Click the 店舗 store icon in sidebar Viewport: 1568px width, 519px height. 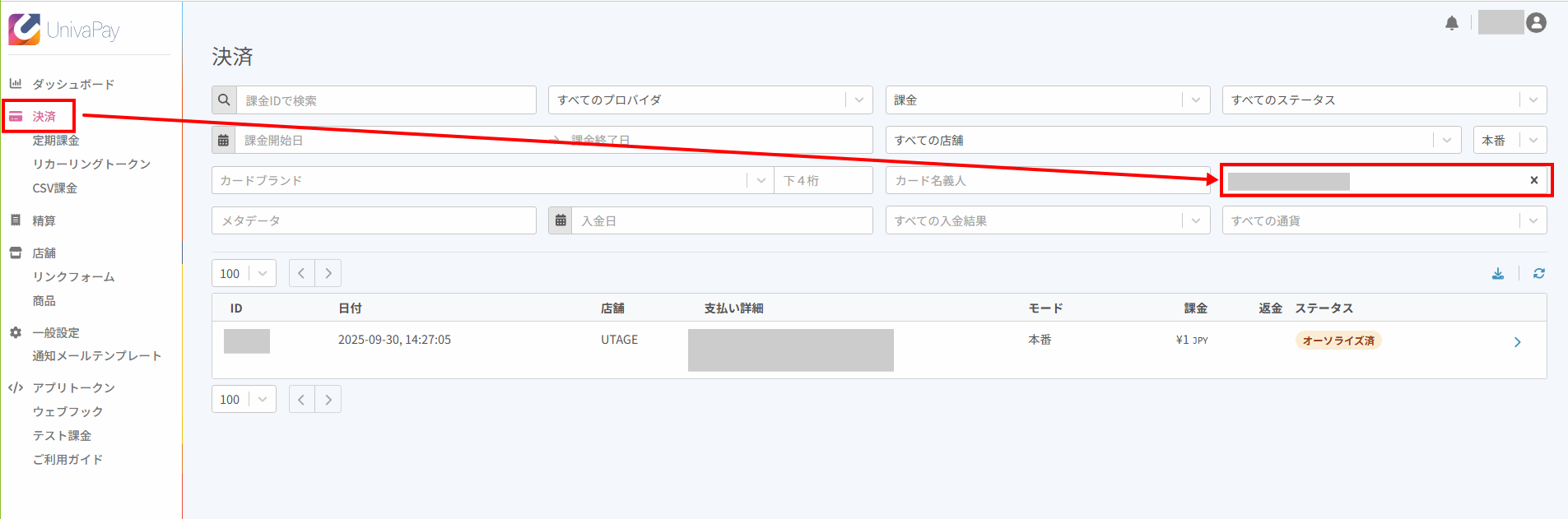tap(16, 253)
